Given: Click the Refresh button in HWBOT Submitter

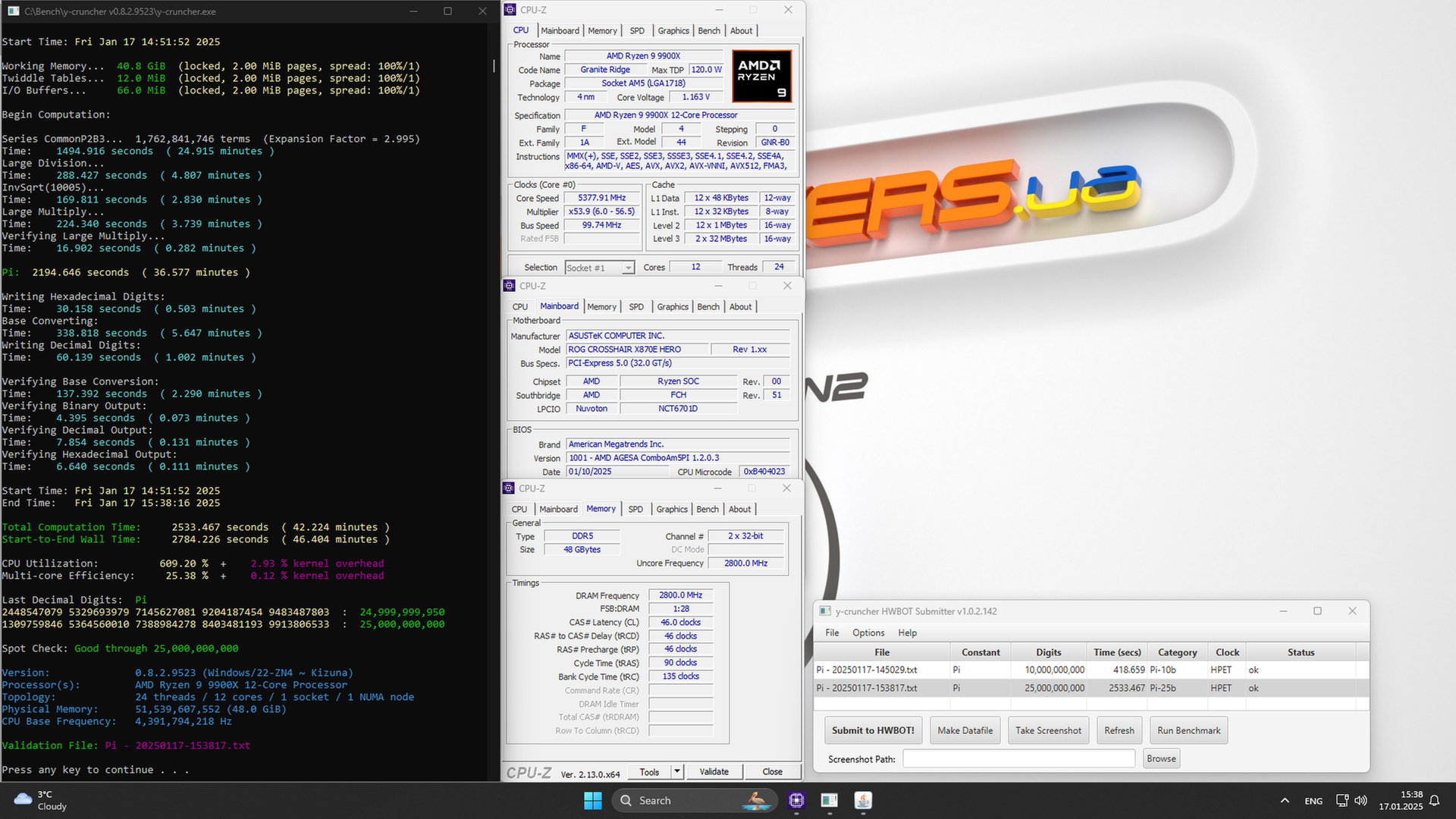Looking at the screenshot, I should pos(1119,730).
